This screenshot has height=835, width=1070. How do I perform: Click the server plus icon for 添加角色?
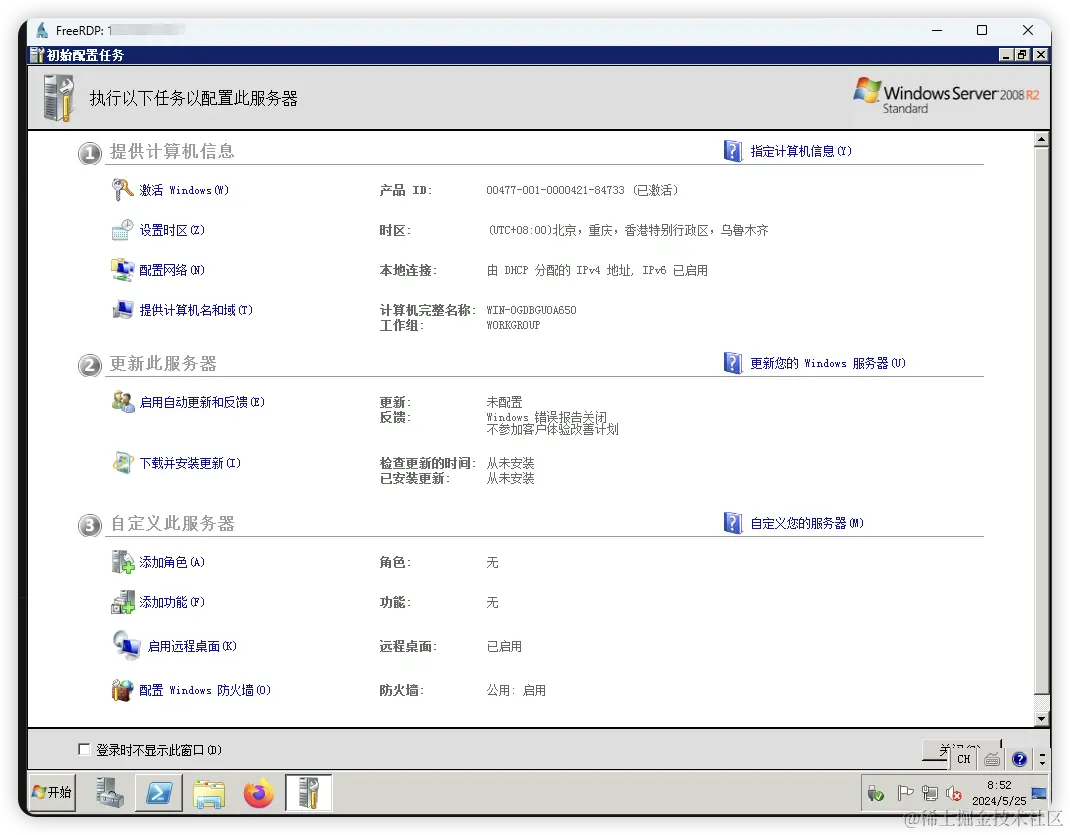click(x=123, y=562)
